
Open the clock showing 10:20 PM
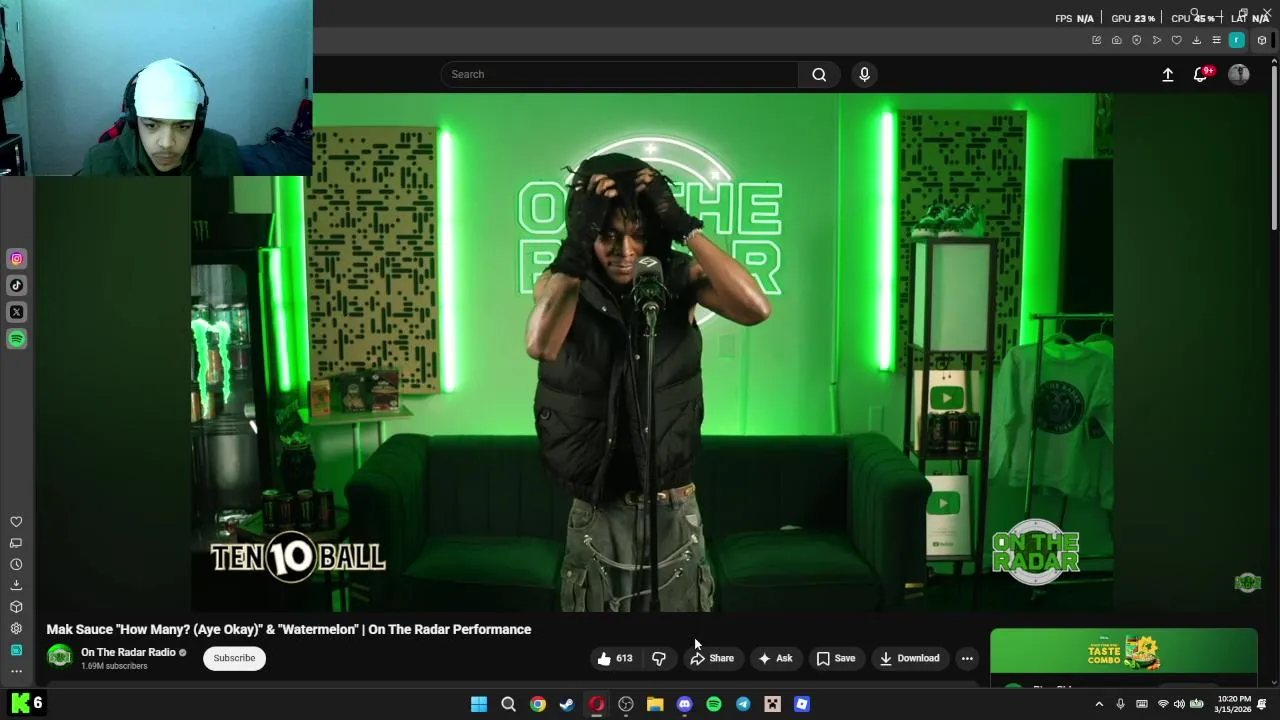(1234, 704)
